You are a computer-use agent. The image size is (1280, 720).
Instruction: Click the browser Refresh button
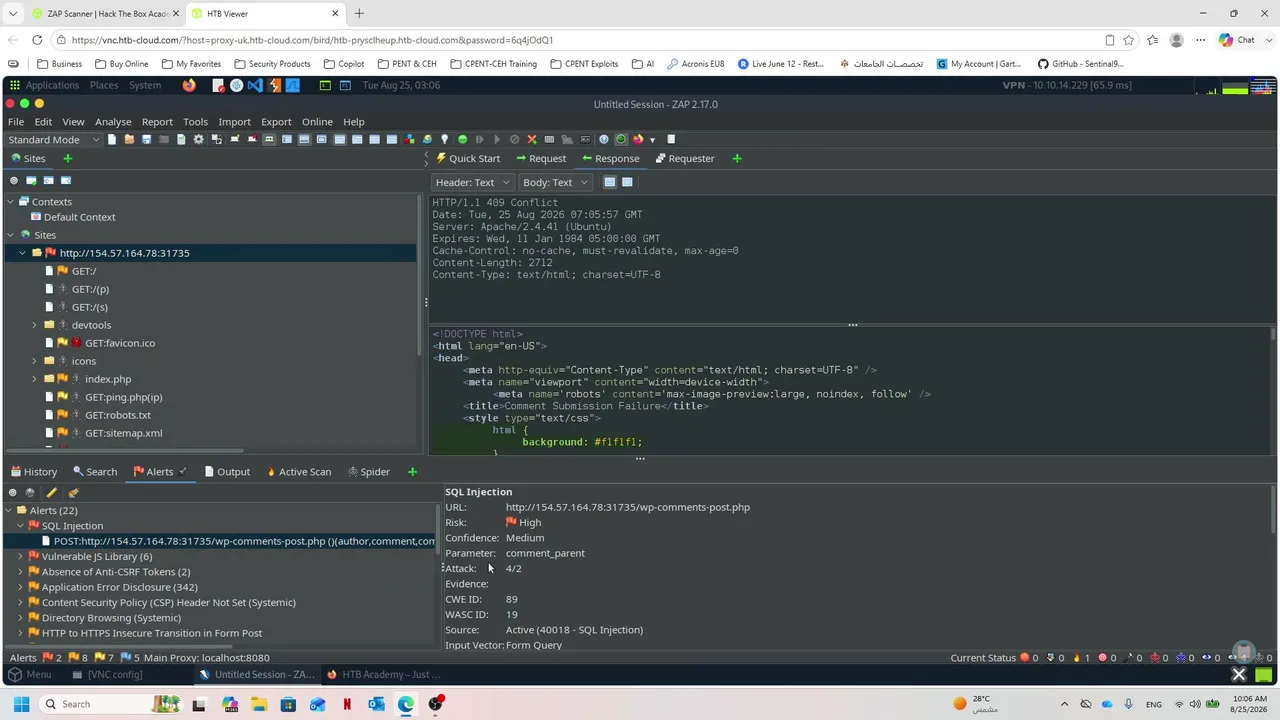click(37, 40)
